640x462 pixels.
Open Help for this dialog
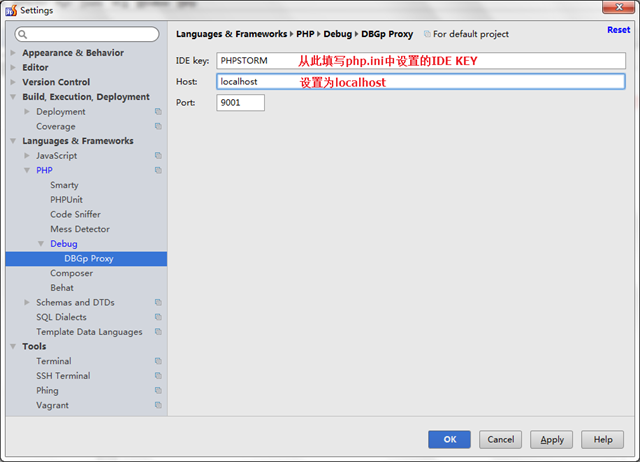[602, 440]
